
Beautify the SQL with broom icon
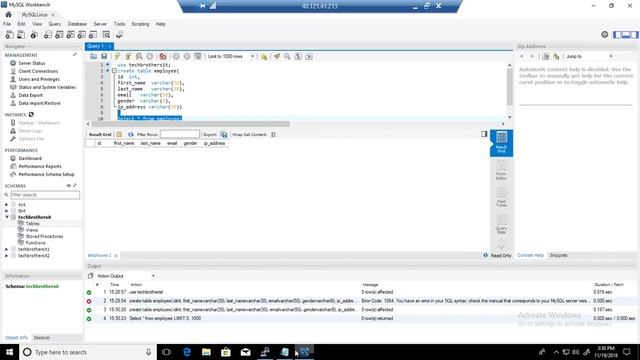277,56
